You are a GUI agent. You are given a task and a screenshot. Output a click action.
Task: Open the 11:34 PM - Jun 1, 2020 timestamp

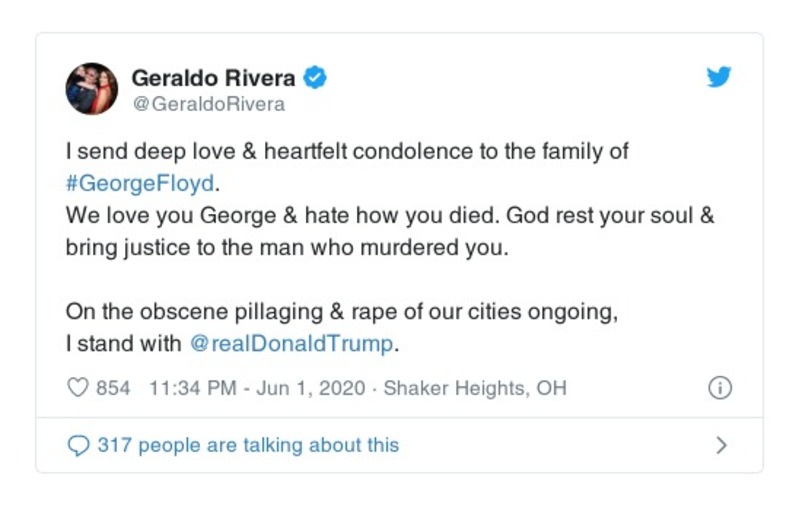click(248, 388)
